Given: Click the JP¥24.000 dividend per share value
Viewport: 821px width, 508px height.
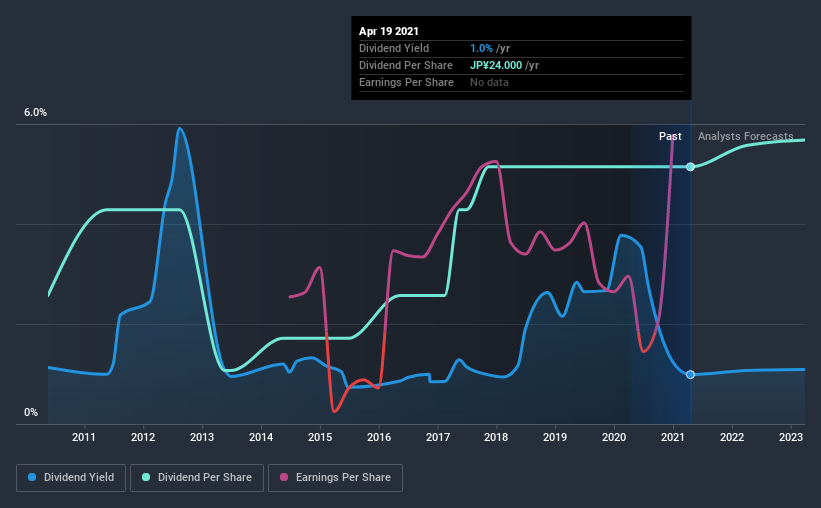Looking at the screenshot, I should click(x=496, y=65).
